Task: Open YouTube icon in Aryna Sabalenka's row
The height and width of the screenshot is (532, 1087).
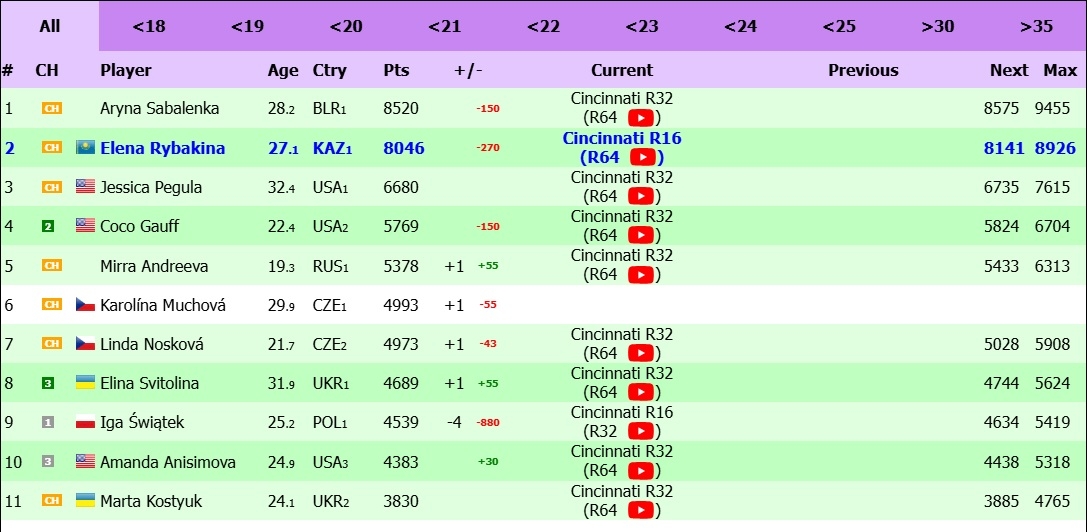Action: point(641,117)
